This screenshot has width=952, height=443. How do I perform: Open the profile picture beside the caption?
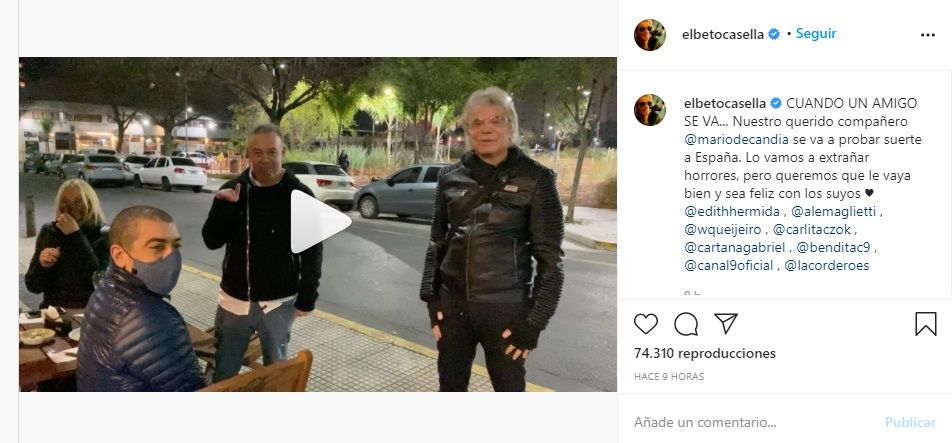[650, 110]
